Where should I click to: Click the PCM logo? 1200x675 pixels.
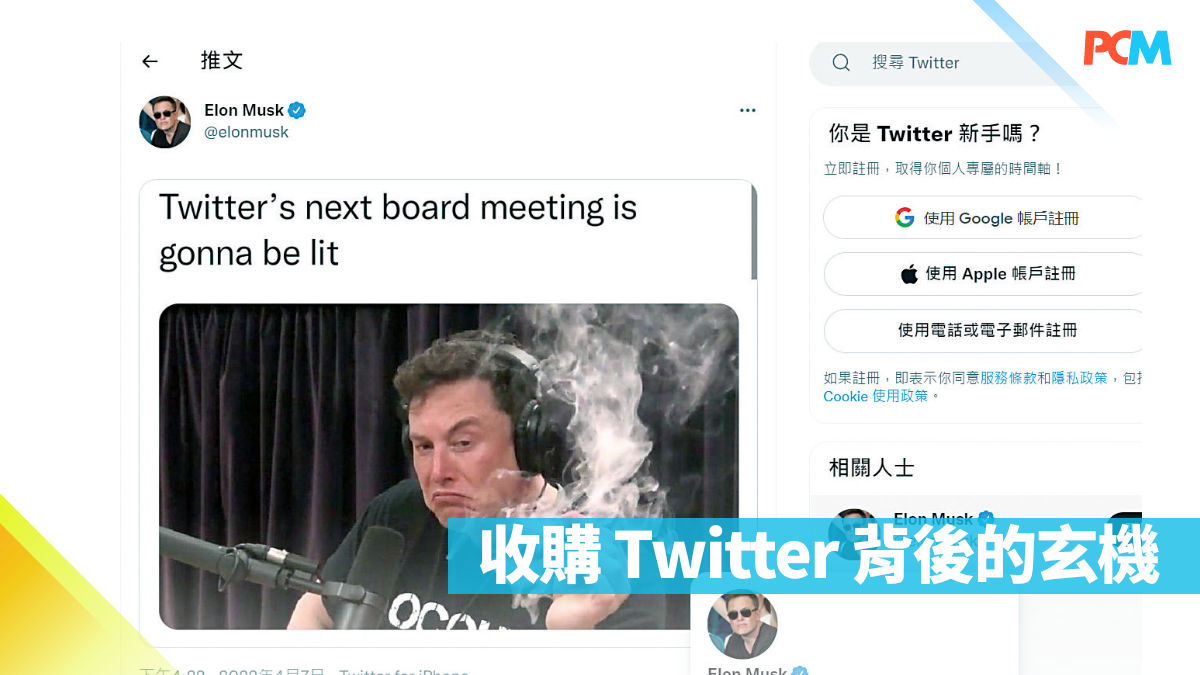tap(1127, 47)
